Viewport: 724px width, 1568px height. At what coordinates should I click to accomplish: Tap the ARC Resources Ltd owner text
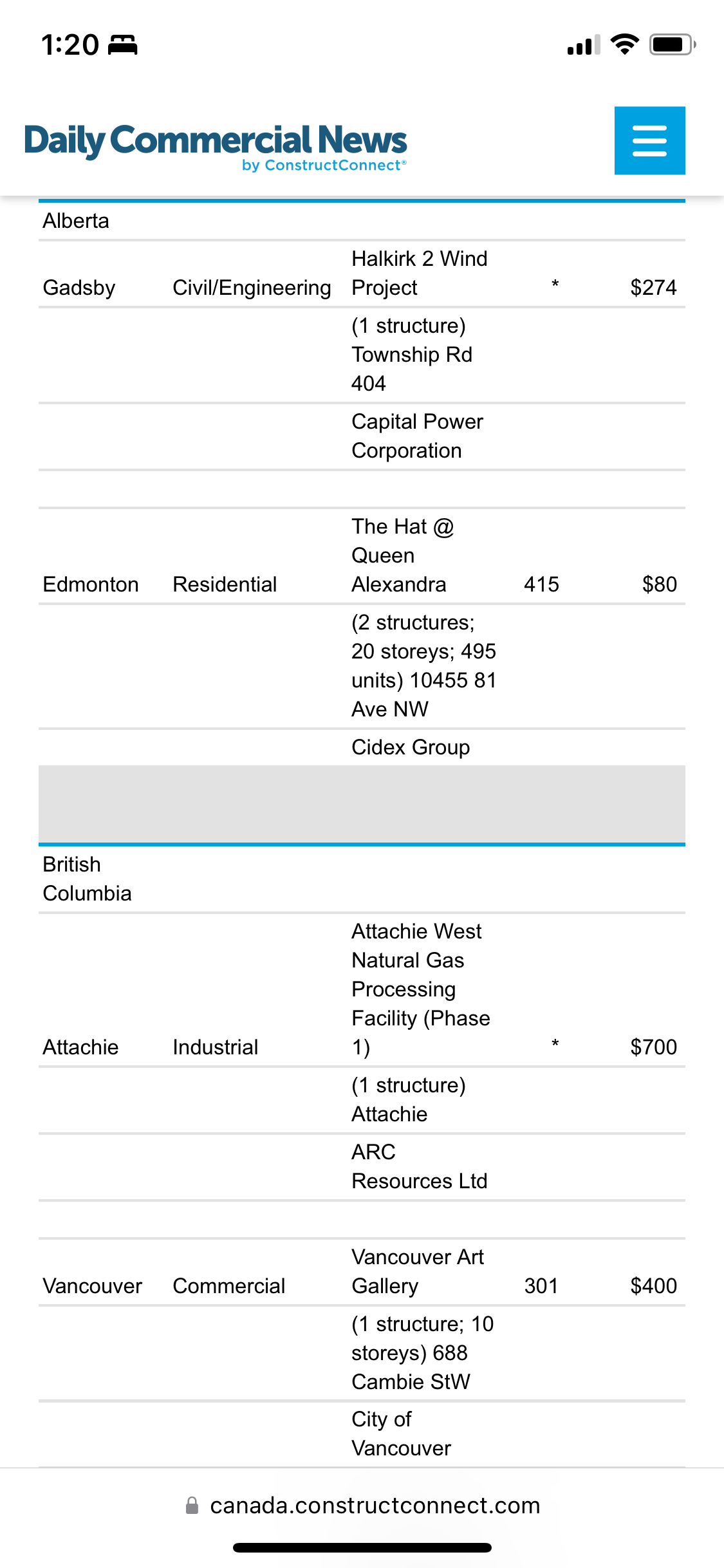coord(419,1166)
